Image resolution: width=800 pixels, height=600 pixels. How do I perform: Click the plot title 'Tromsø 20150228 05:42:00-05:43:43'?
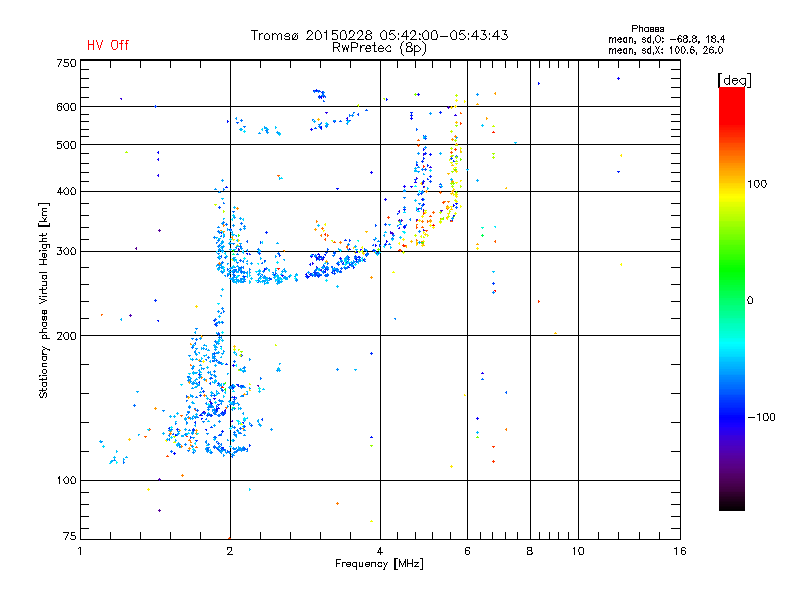click(379, 35)
